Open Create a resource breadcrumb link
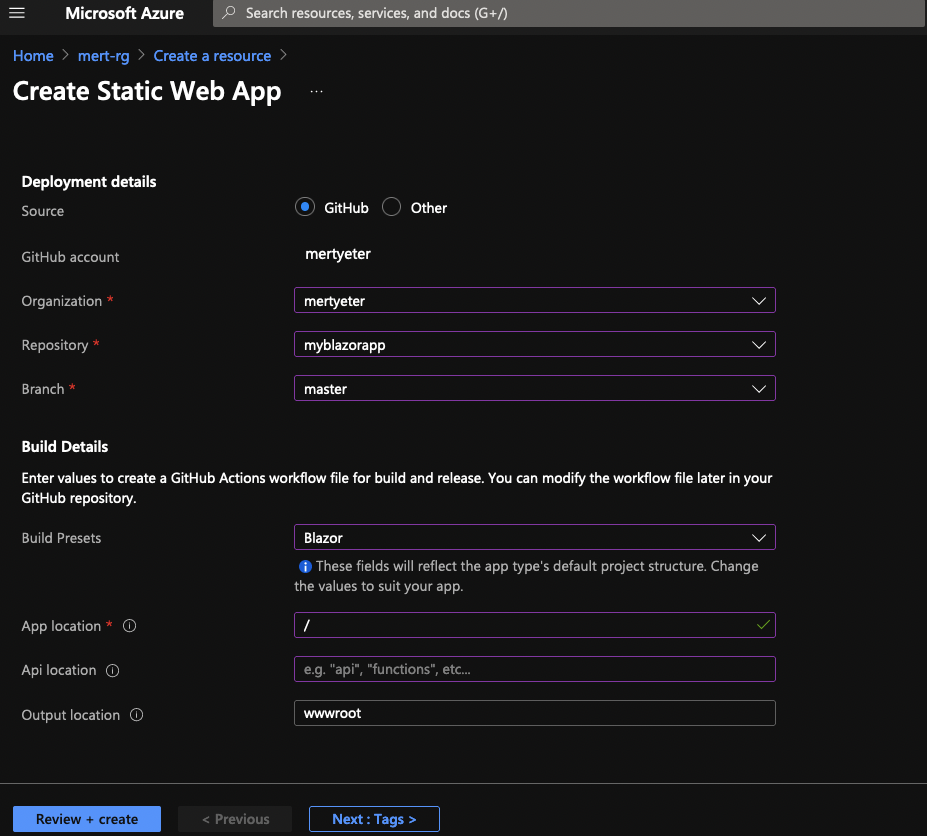This screenshot has height=836, width=927. [212, 56]
